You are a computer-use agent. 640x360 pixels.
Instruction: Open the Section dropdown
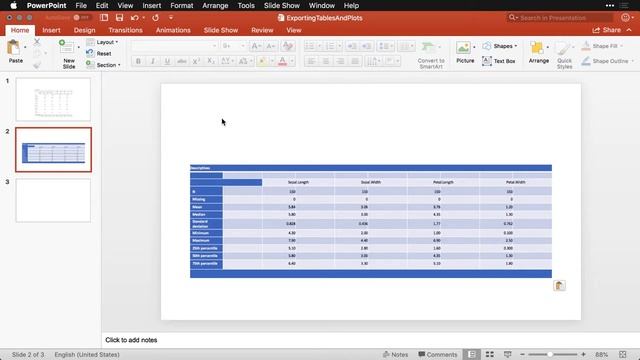click(103, 65)
